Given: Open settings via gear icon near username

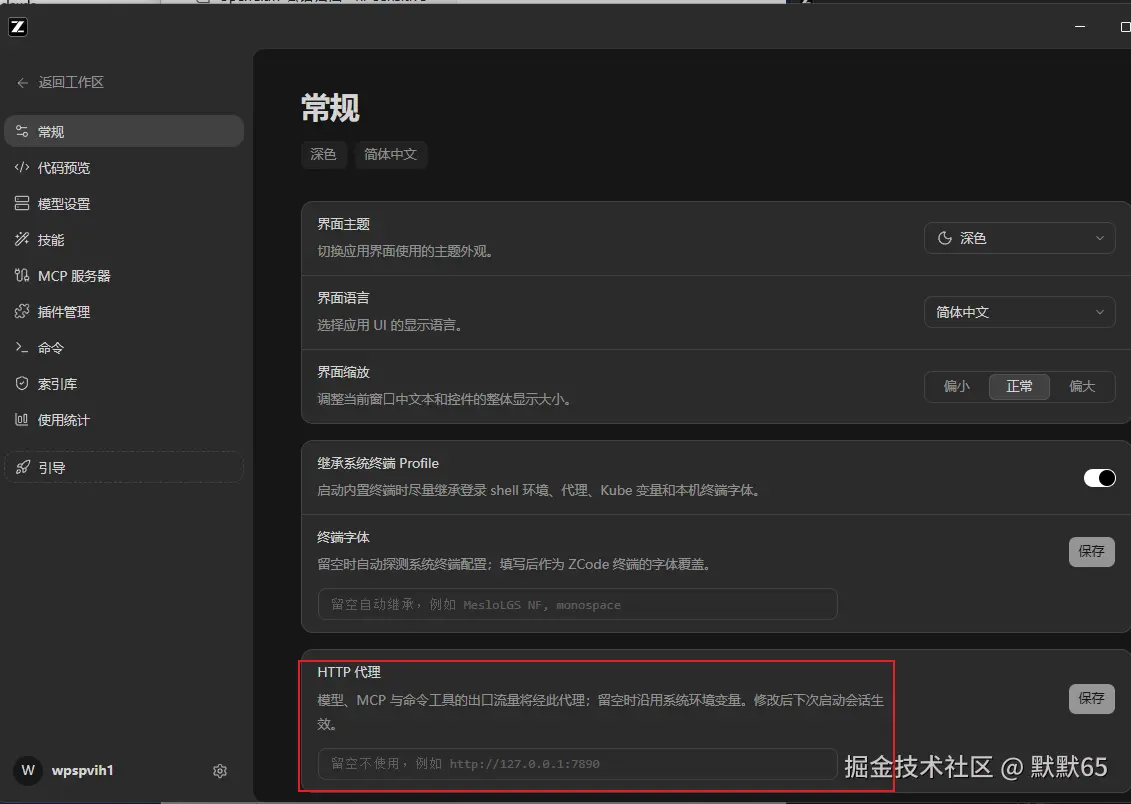Looking at the screenshot, I should (x=220, y=771).
